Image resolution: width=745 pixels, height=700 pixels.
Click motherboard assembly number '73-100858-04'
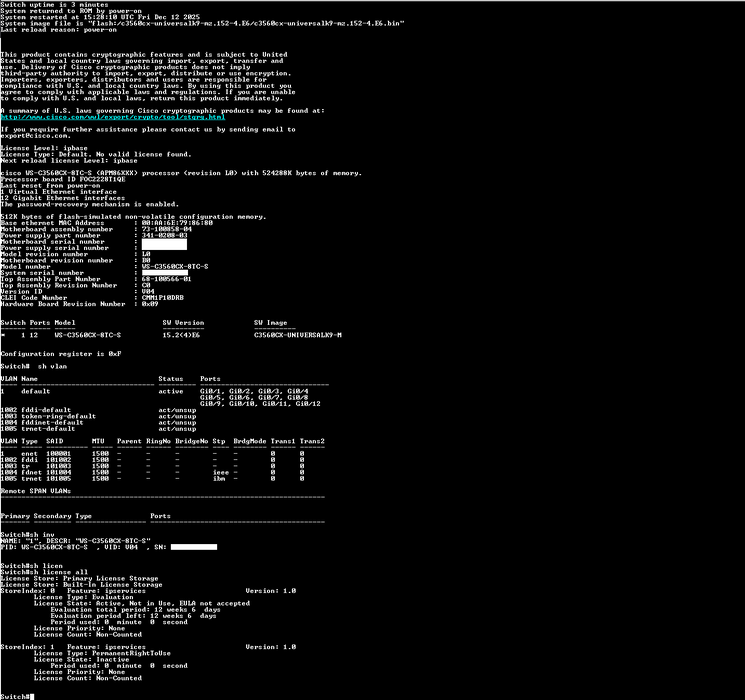[x=167, y=229]
